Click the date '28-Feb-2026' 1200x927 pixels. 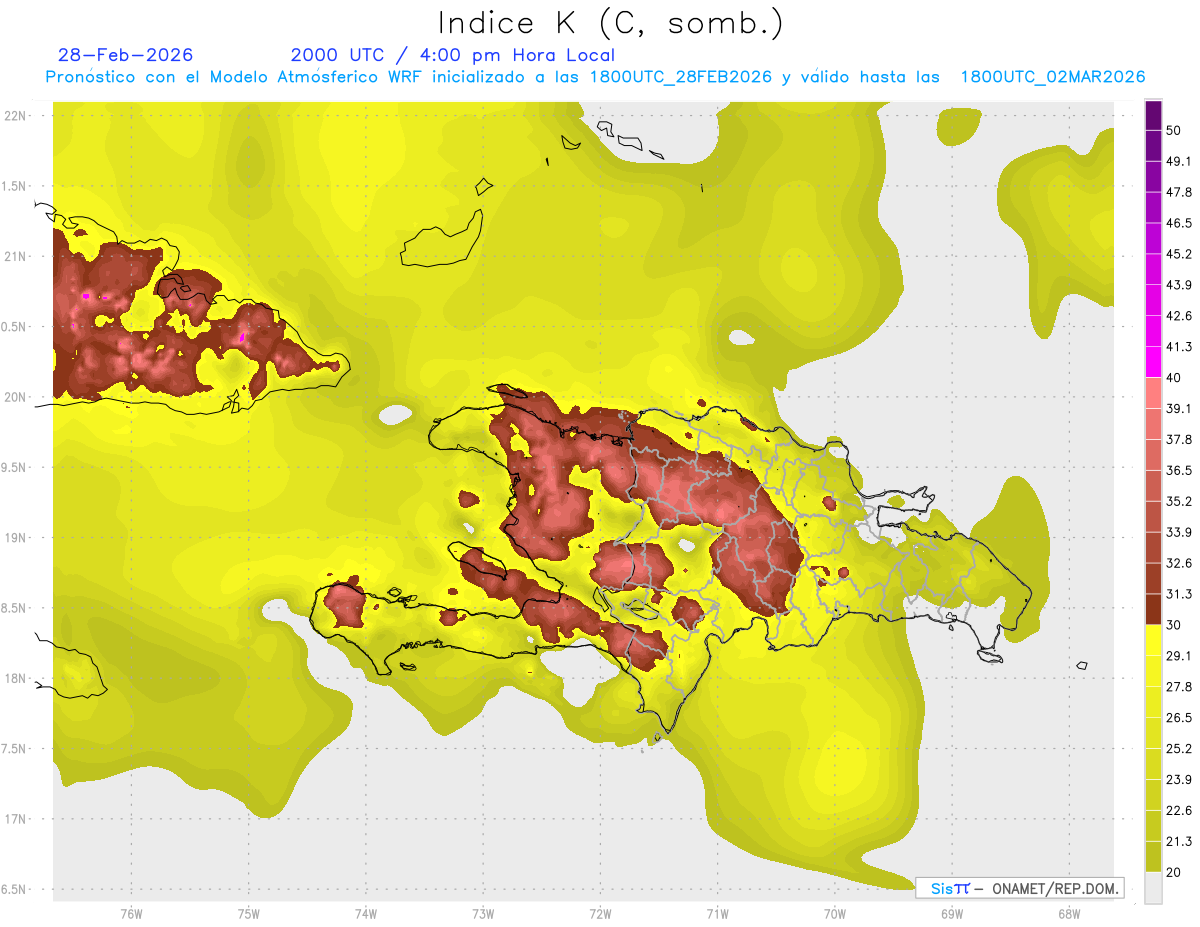pyautogui.click(x=126, y=55)
